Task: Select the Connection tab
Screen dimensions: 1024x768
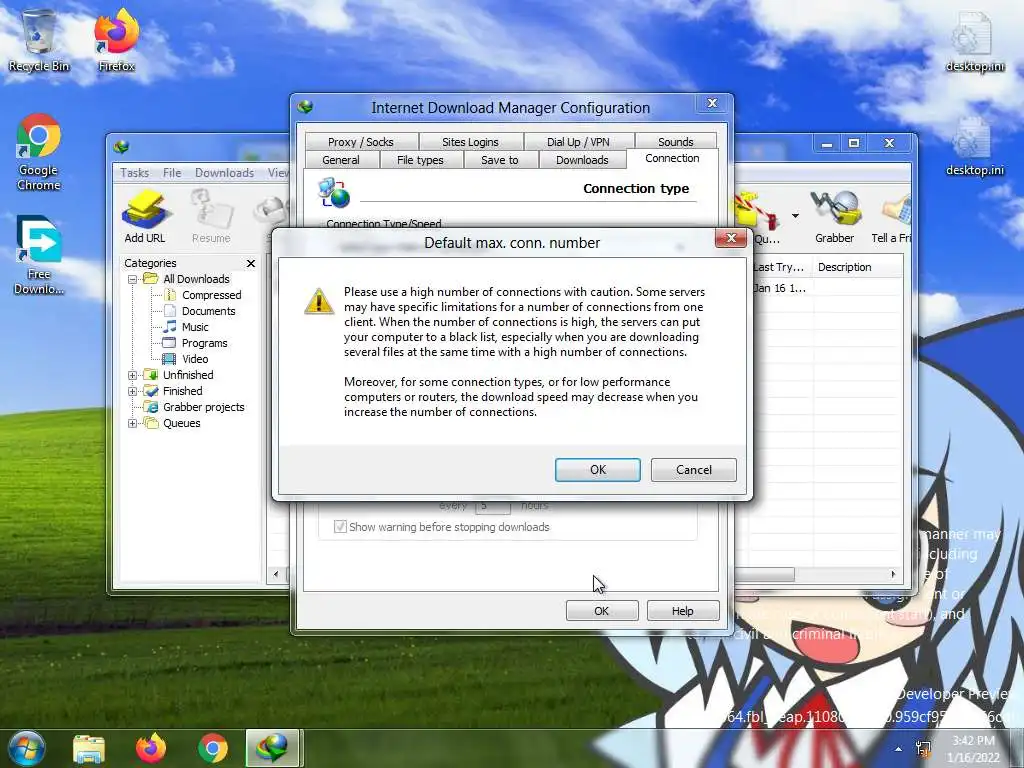Action: tap(672, 158)
